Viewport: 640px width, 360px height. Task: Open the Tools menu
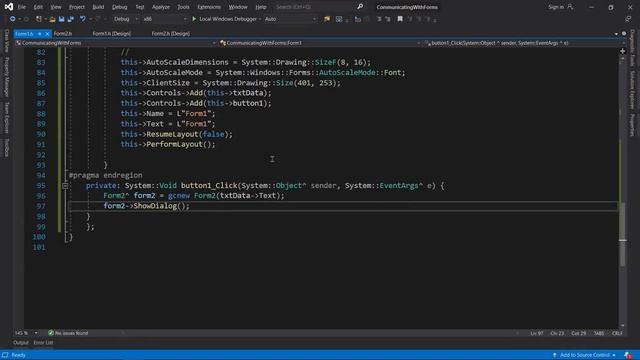coord(183,7)
